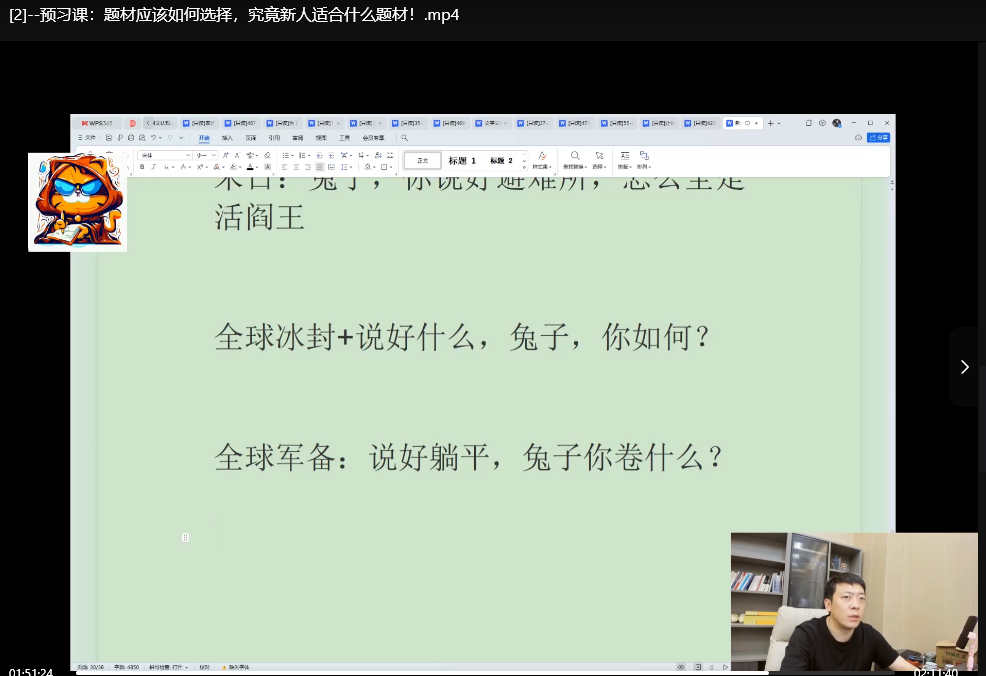Click the Numbered list icon
The width and height of the screenshot is (986, 676).
click(x=302, y=155)
